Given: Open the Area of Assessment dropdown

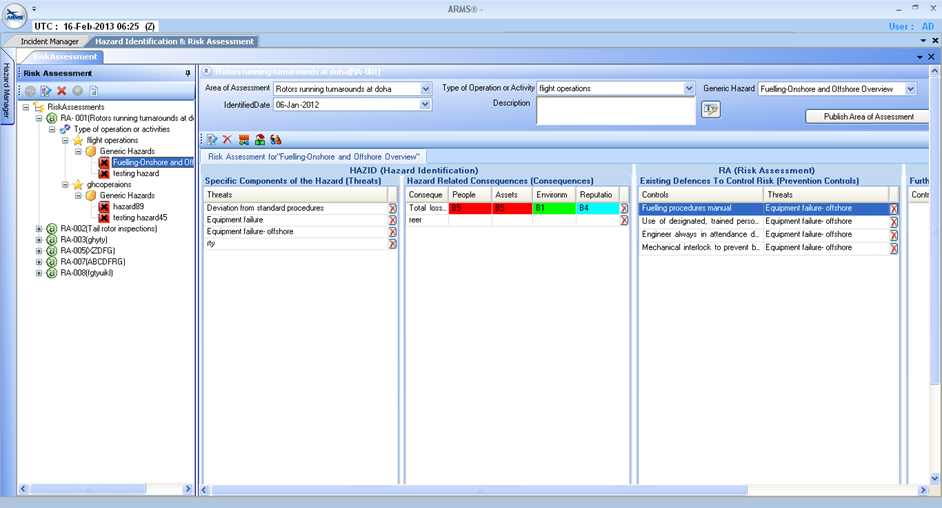Looking at the screenshot, I should [425, 89].
